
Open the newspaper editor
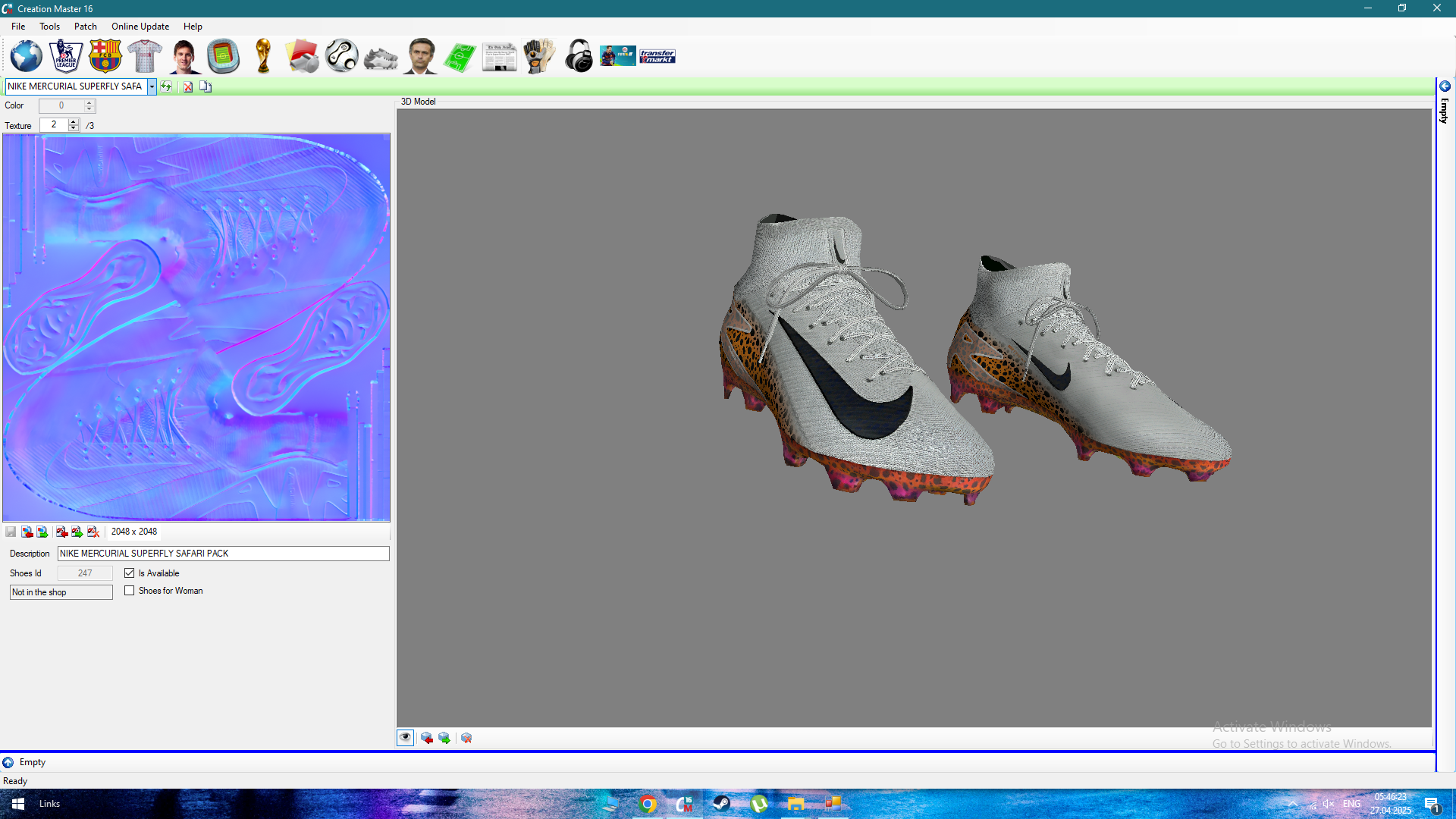[x=500, y=57]
